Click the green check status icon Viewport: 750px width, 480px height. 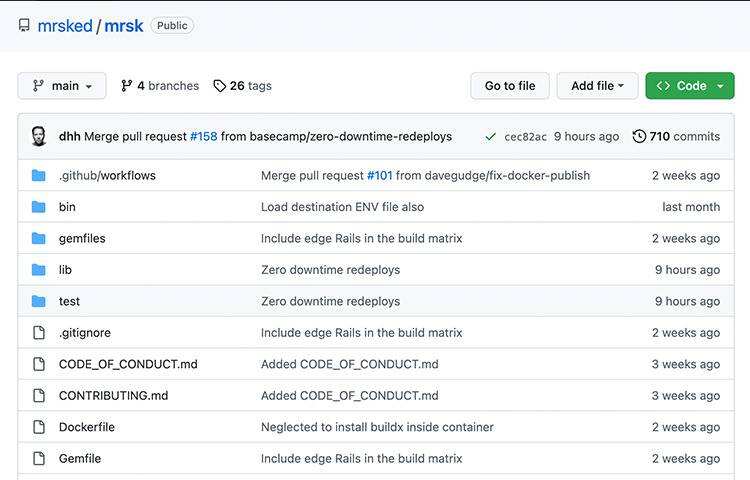(490, 136)
